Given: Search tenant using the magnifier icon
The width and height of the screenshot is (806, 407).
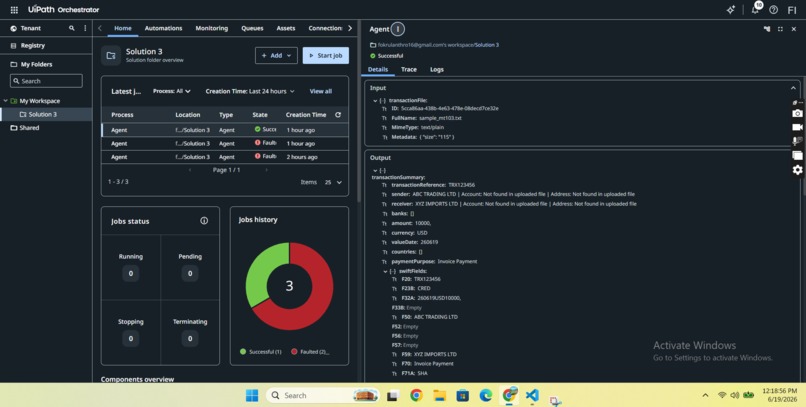Looking at the screenshot, I should 72,28.
